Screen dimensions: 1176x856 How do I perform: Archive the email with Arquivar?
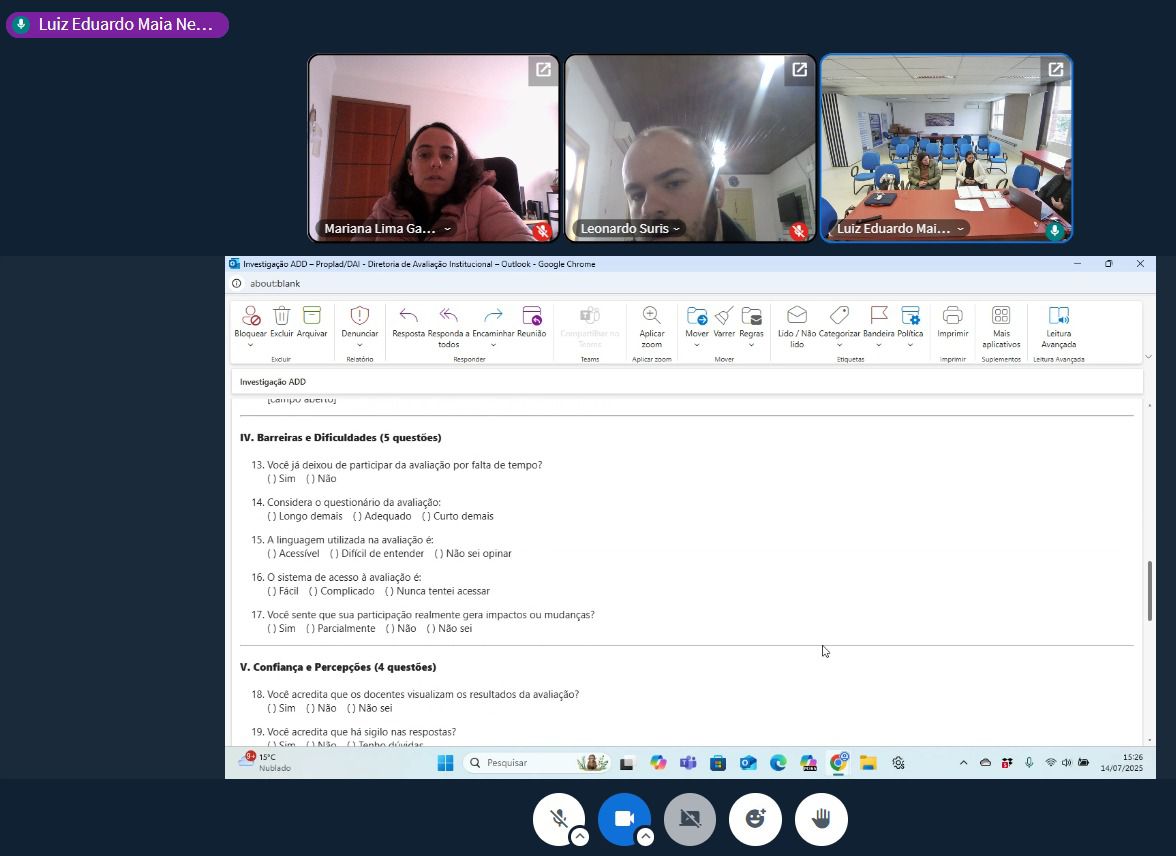coord(312,317)
